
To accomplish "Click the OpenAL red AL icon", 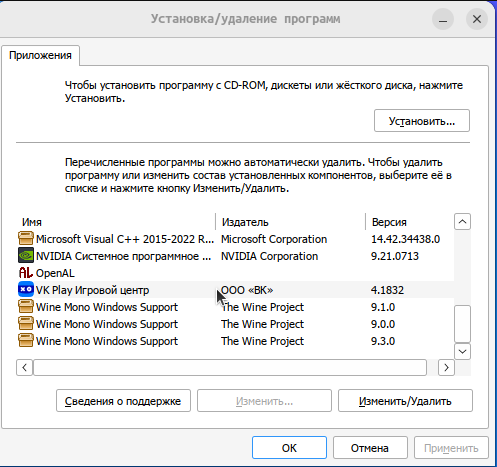I will (26, 273).
